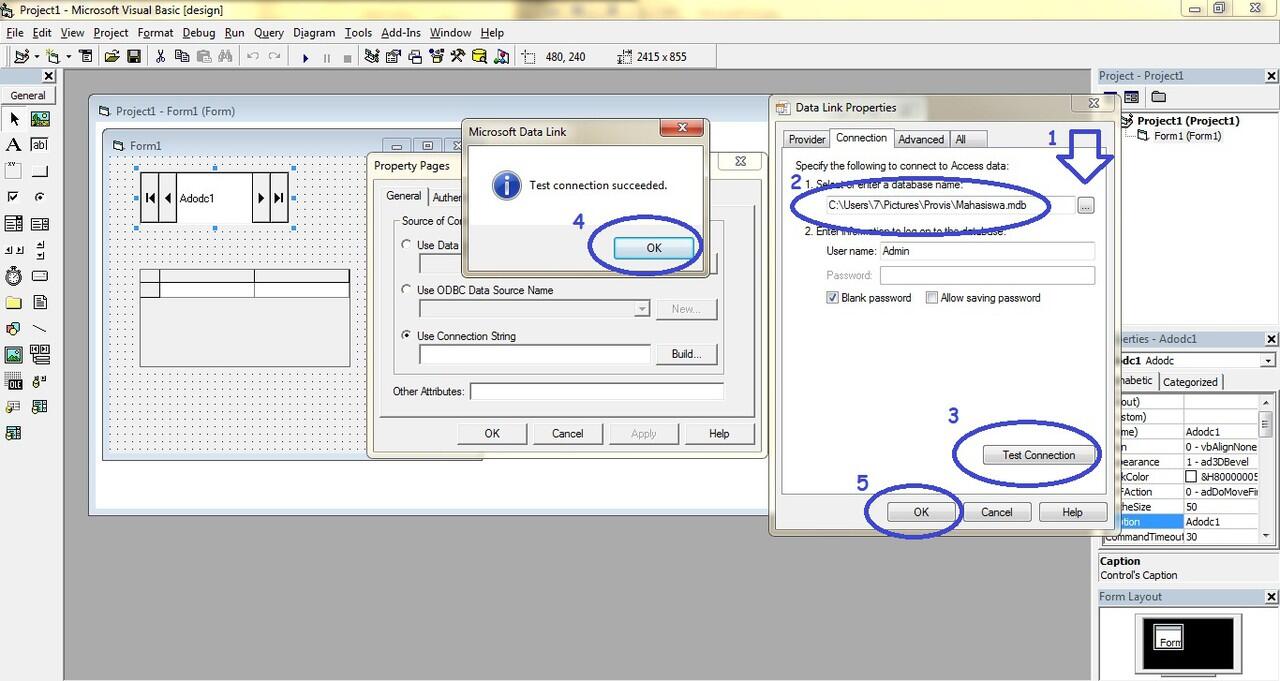Click the Save Project toolbar icon
1280x681 pixels.
point(133,57)
